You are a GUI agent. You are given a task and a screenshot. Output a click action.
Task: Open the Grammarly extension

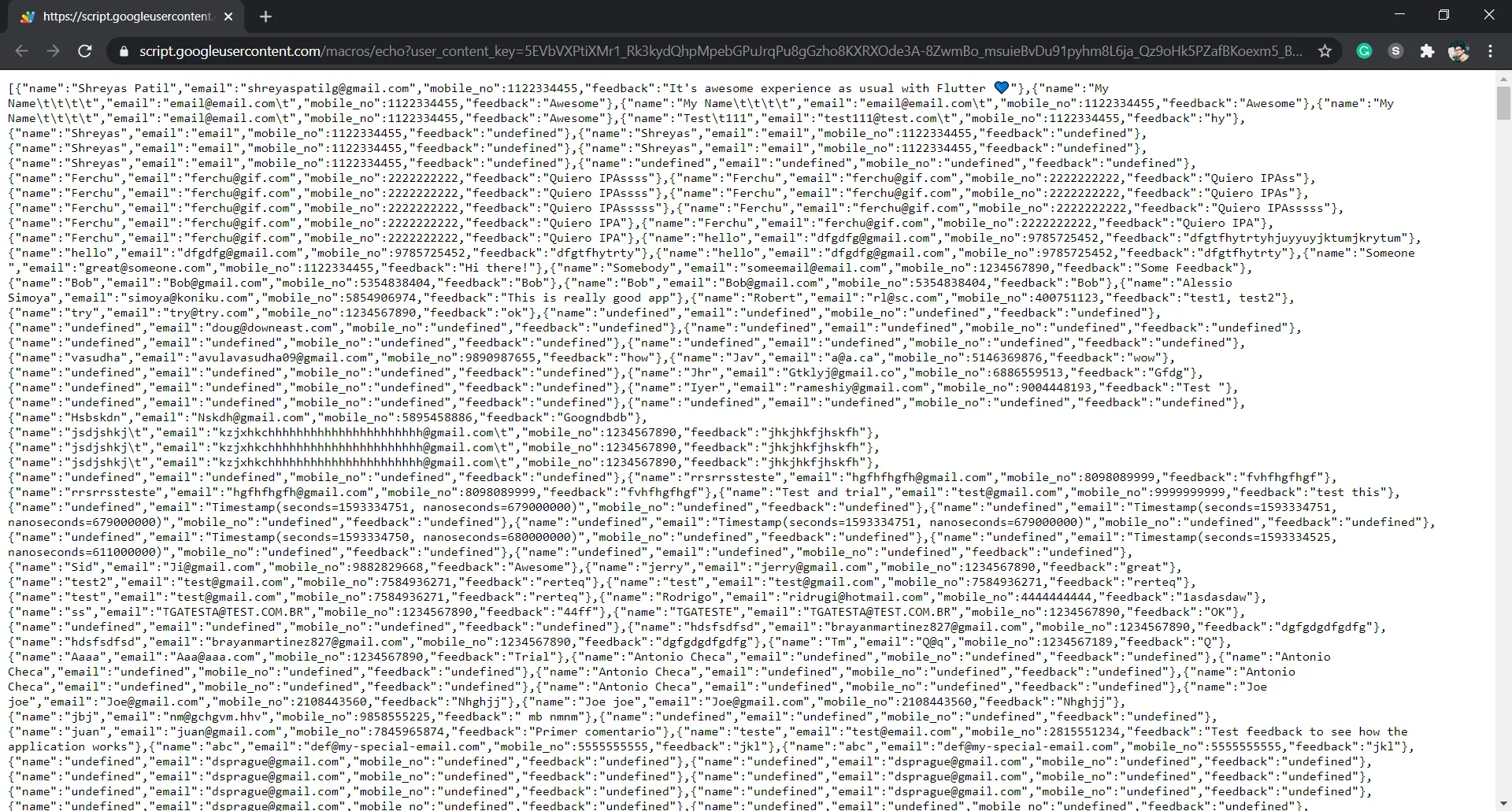point(1364,51)
